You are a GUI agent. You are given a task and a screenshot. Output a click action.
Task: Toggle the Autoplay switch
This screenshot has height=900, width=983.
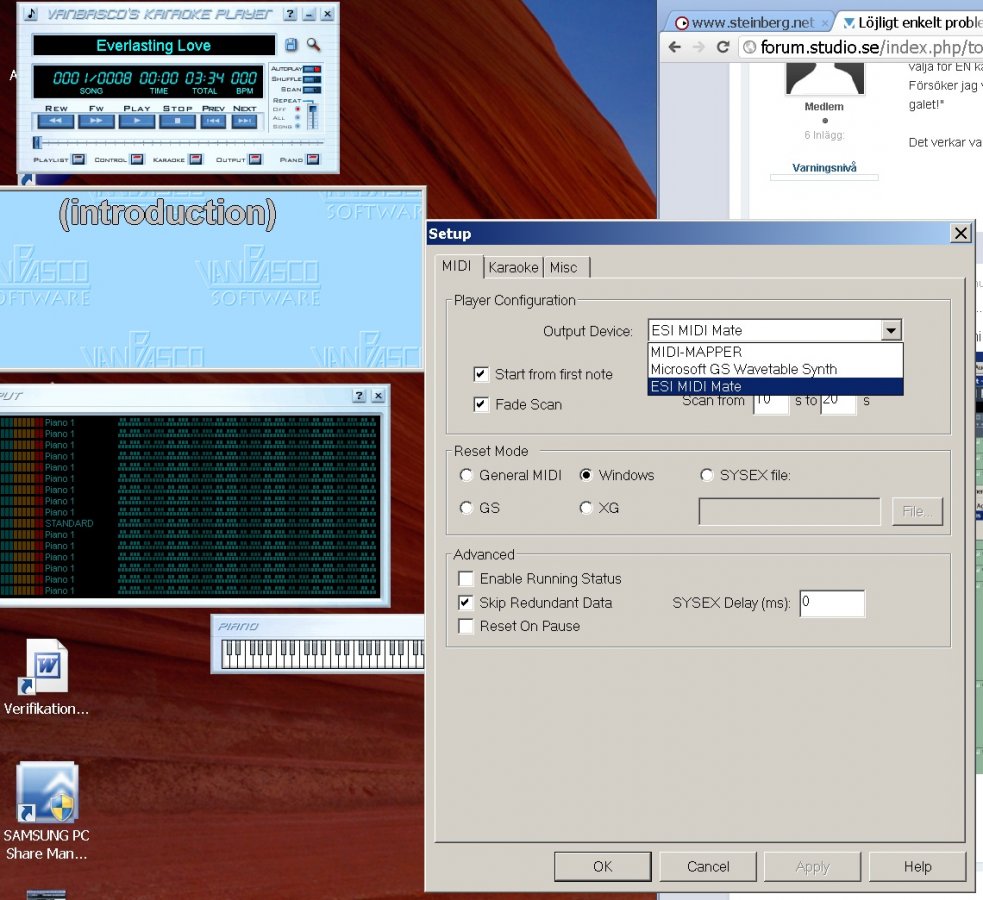tap(312, 69)
